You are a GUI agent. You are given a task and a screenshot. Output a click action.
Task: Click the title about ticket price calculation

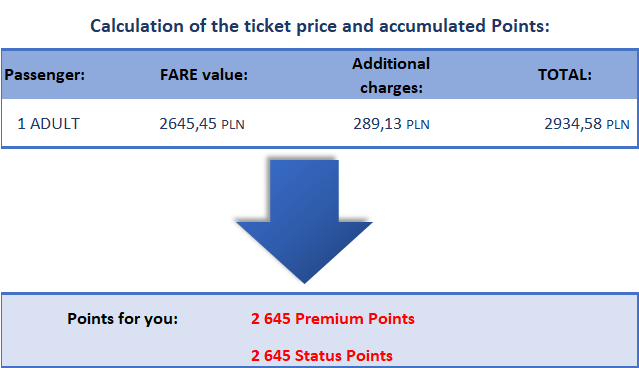pyautogui.click(x=320, y=26)
